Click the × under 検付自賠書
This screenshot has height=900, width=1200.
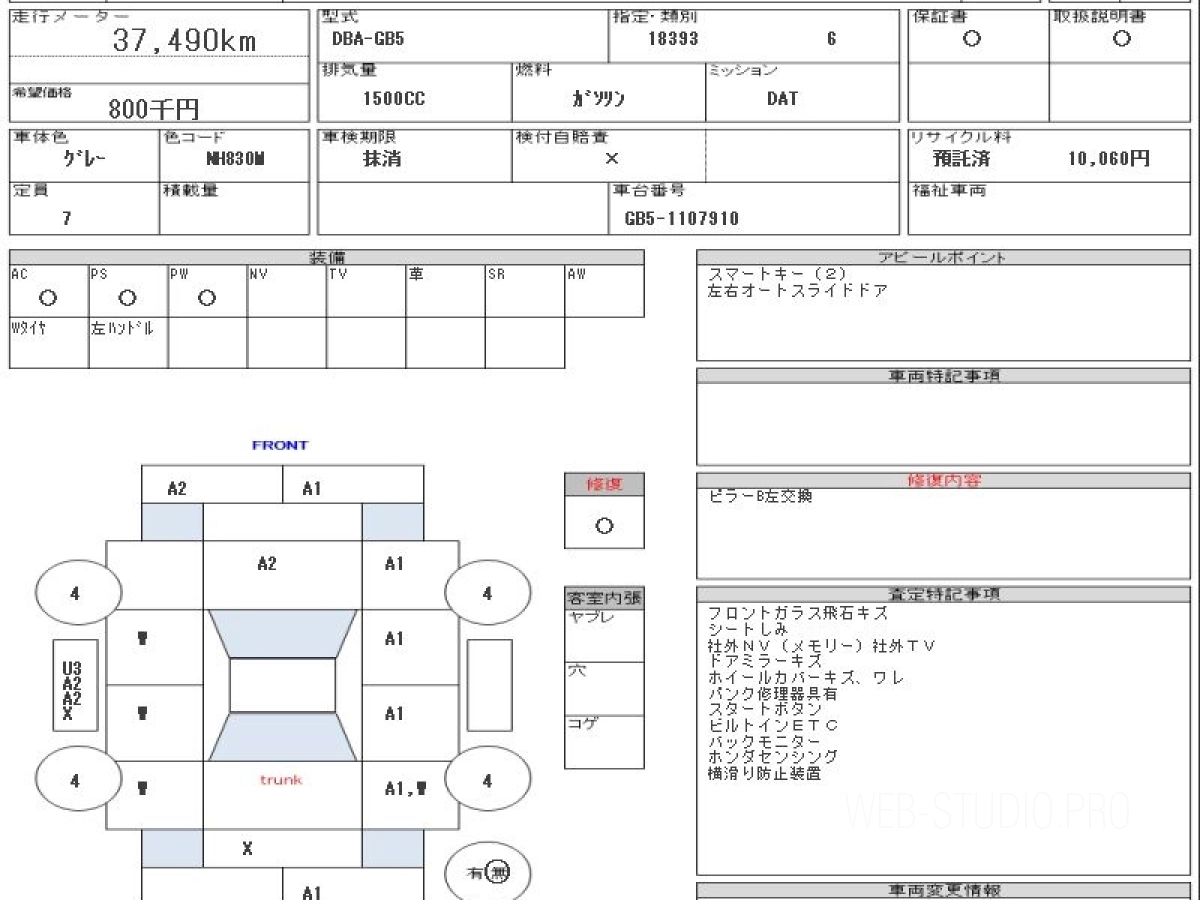pyautogui.click(x=611, y=158)
